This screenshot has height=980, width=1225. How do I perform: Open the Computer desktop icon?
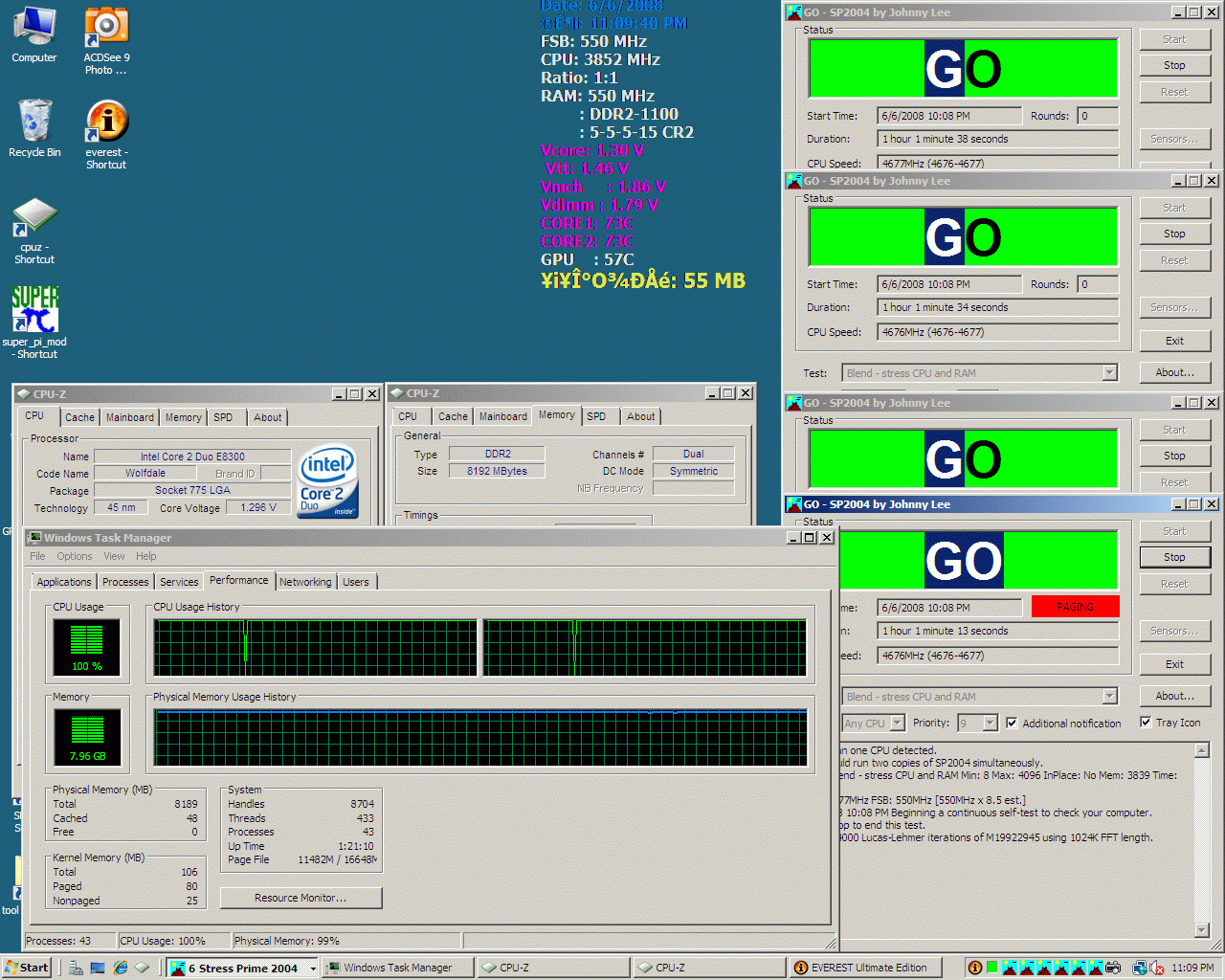34,34
